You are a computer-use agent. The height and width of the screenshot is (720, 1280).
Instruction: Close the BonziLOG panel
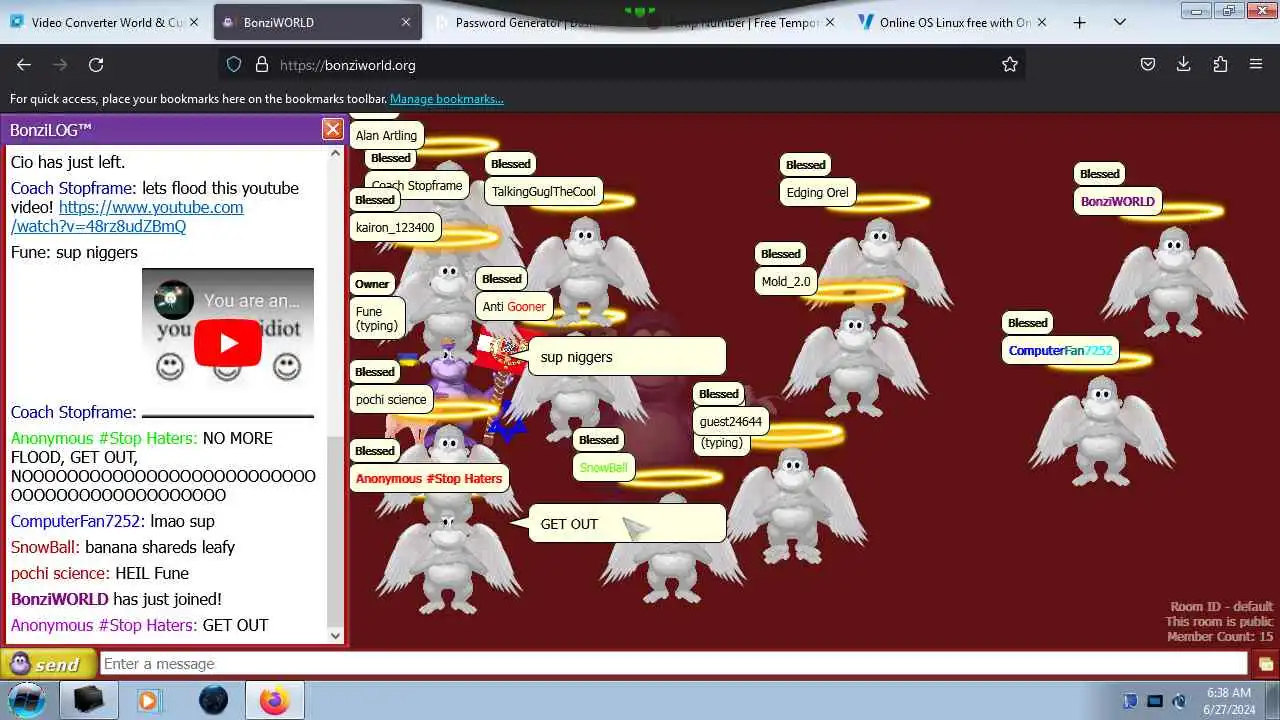(x=332, y=129)
